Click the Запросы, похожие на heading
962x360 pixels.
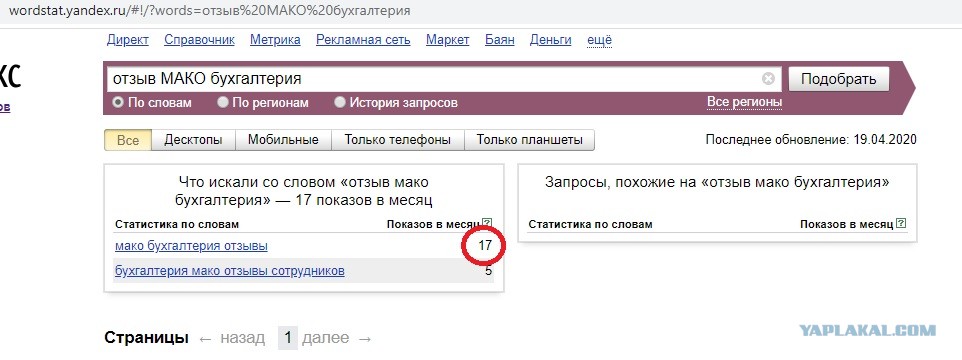717,182
